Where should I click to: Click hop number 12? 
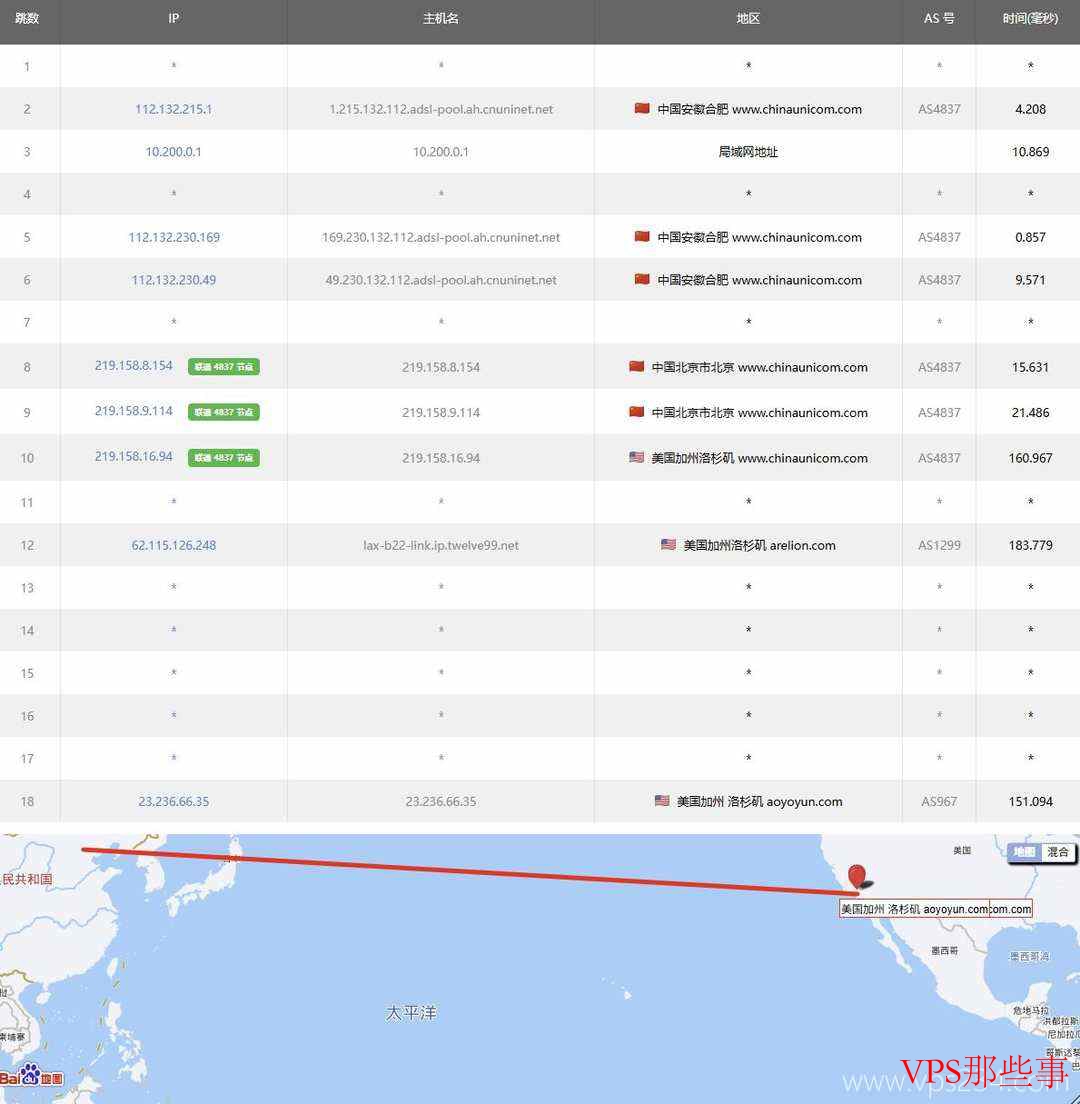(27, 545)
